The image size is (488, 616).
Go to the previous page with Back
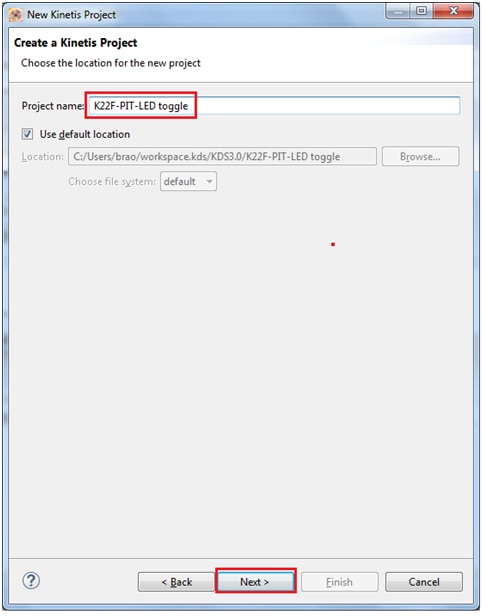(176, 582)
